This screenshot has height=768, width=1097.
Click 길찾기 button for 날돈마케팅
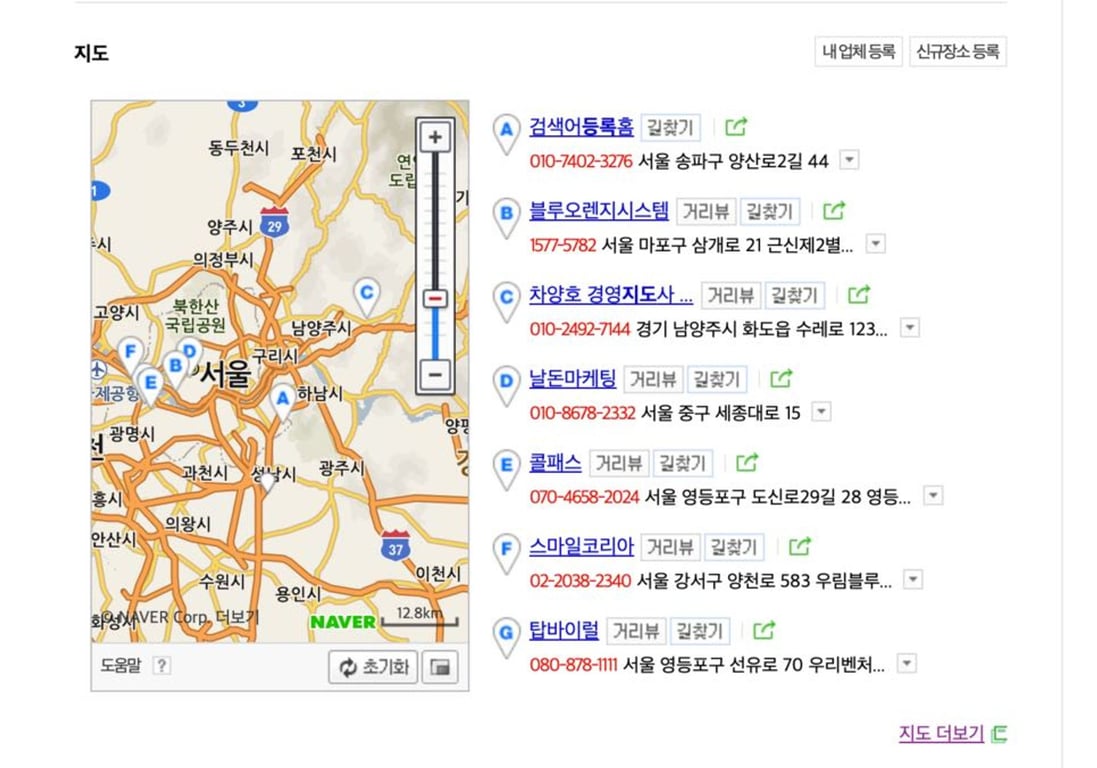click(716, 379)
